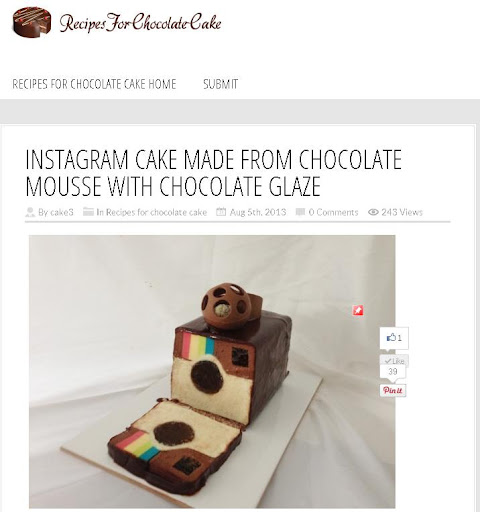Click the Pin it button
480x512 pixels.
pyautogui.click(x=393, y=390)
